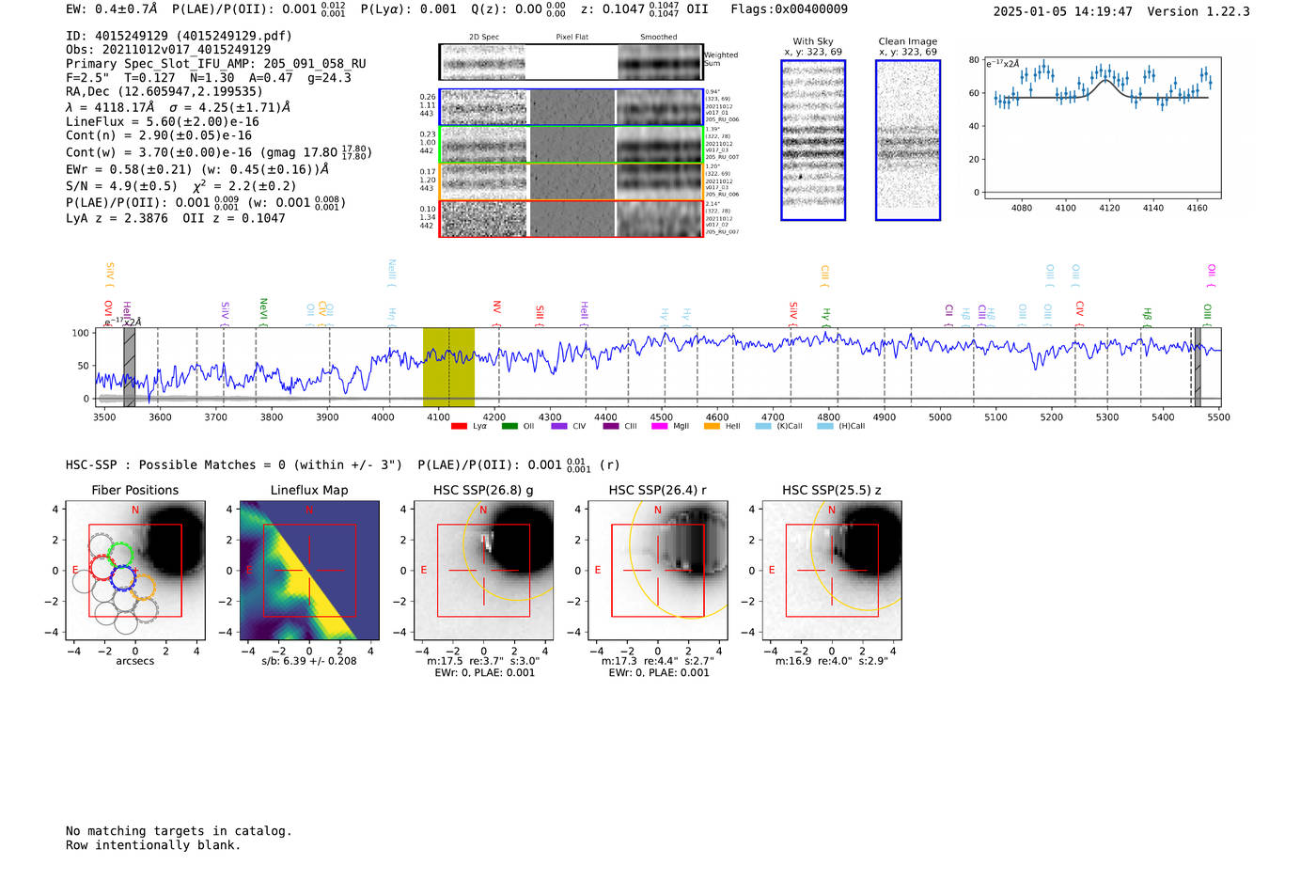Click the m:16.9 re:4.0" s:2.9" caption
Image resolution: width=1316 pixels, height=896 pixels.
pos(831,661)
